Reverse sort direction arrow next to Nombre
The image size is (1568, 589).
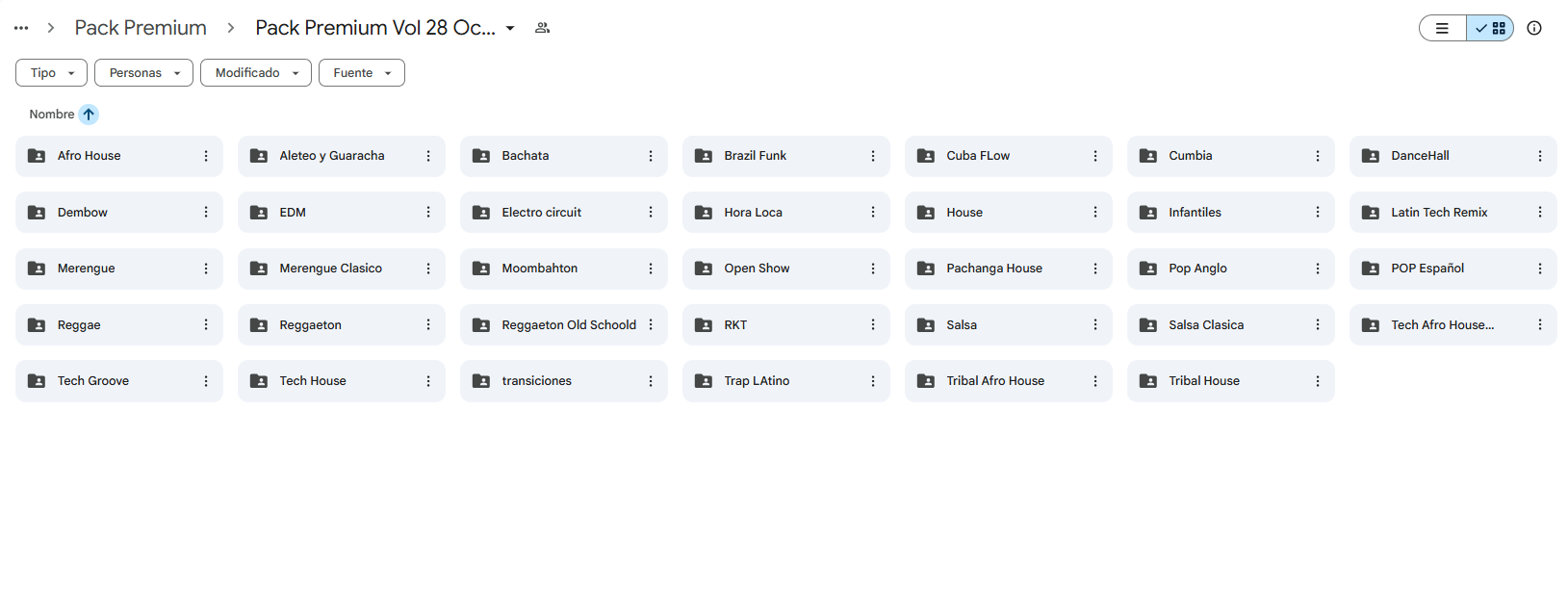pyautogui.click(x=89, y=115)
